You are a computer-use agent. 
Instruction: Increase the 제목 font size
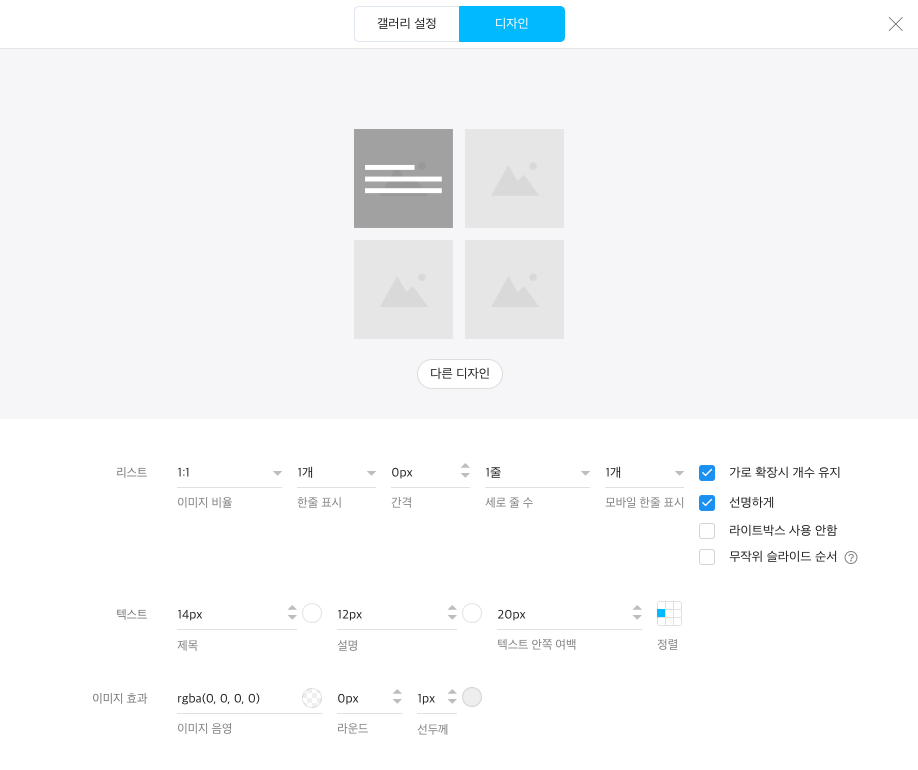click(x=292, y=608)
